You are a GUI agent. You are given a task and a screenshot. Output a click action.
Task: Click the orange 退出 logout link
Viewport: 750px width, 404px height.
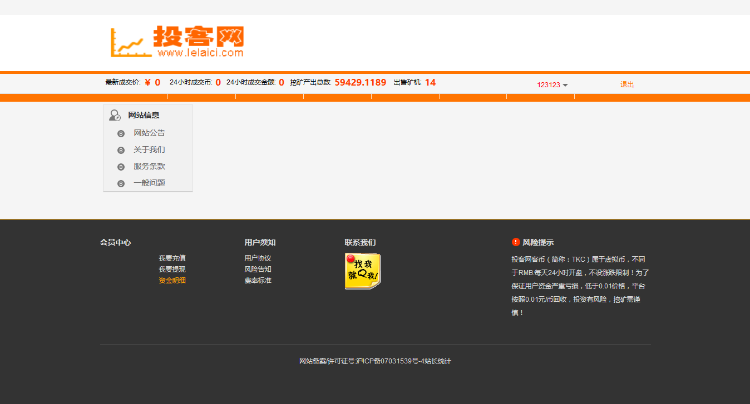pyautogui.click(x=627, y=84)
